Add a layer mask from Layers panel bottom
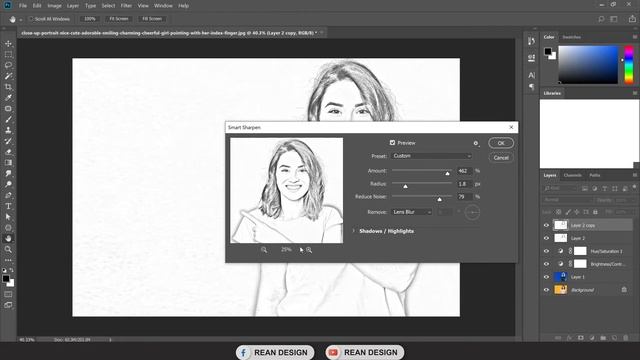Image resolution: width=640 pixels, height=360 pixels. pyautogui.click(x=581, y=338)
